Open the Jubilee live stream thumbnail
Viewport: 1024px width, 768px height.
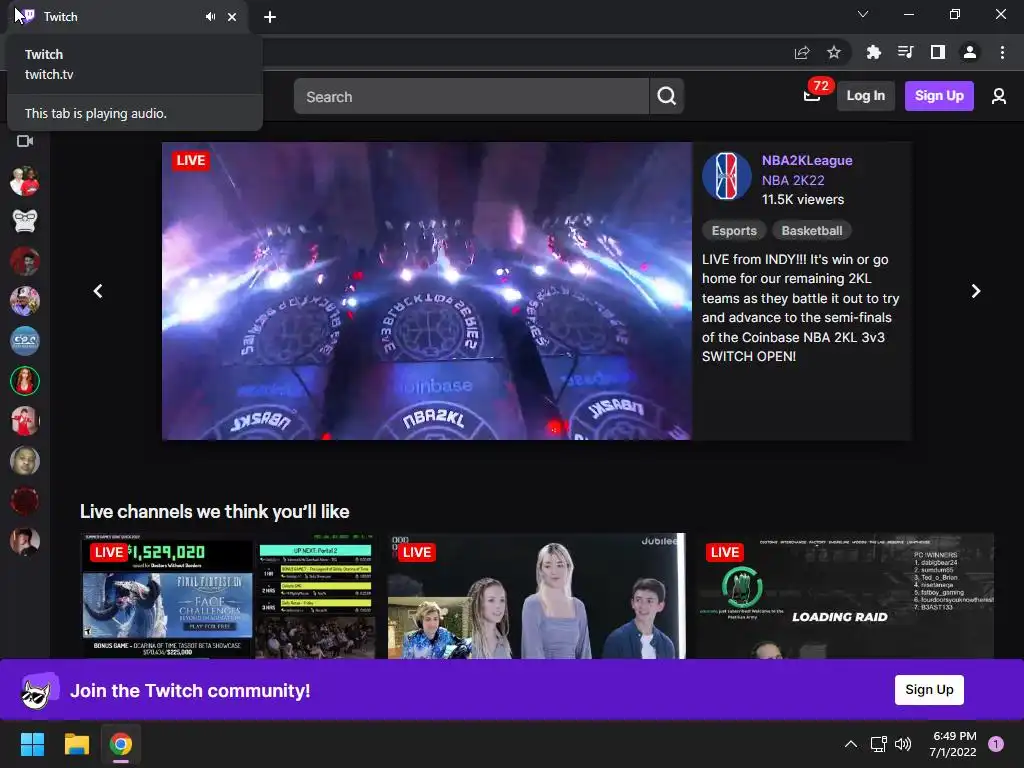[536, 596]
